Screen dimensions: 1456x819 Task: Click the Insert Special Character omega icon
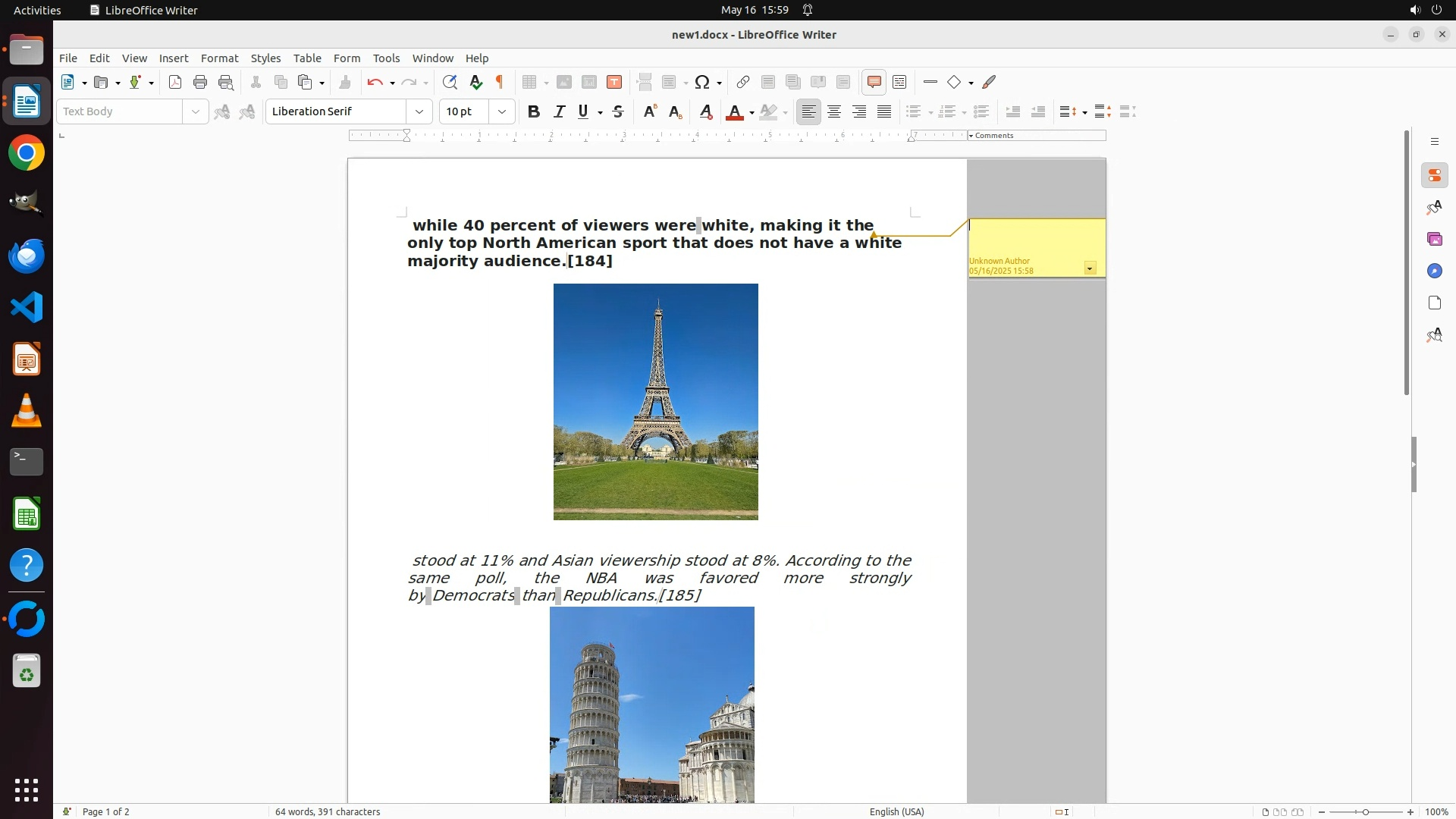(x=702, y=83)
